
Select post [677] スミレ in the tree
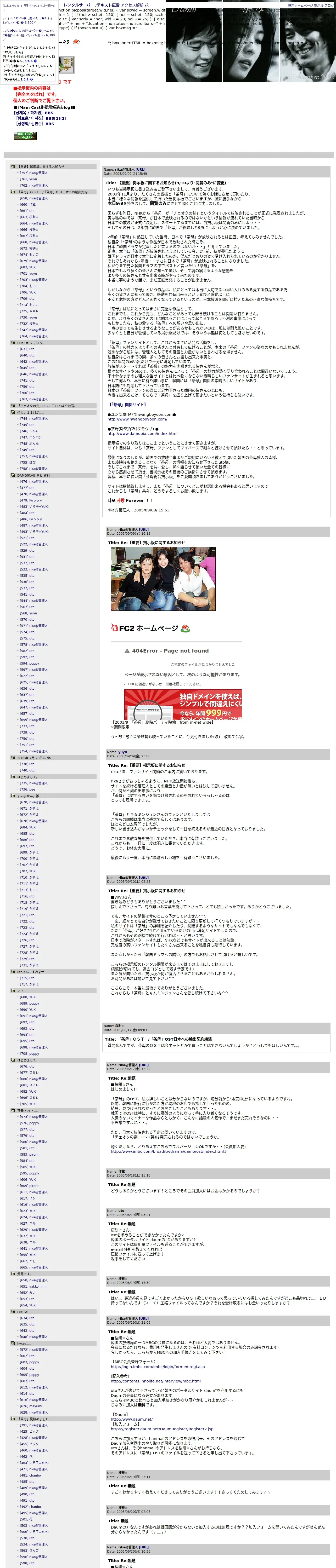29,1073
